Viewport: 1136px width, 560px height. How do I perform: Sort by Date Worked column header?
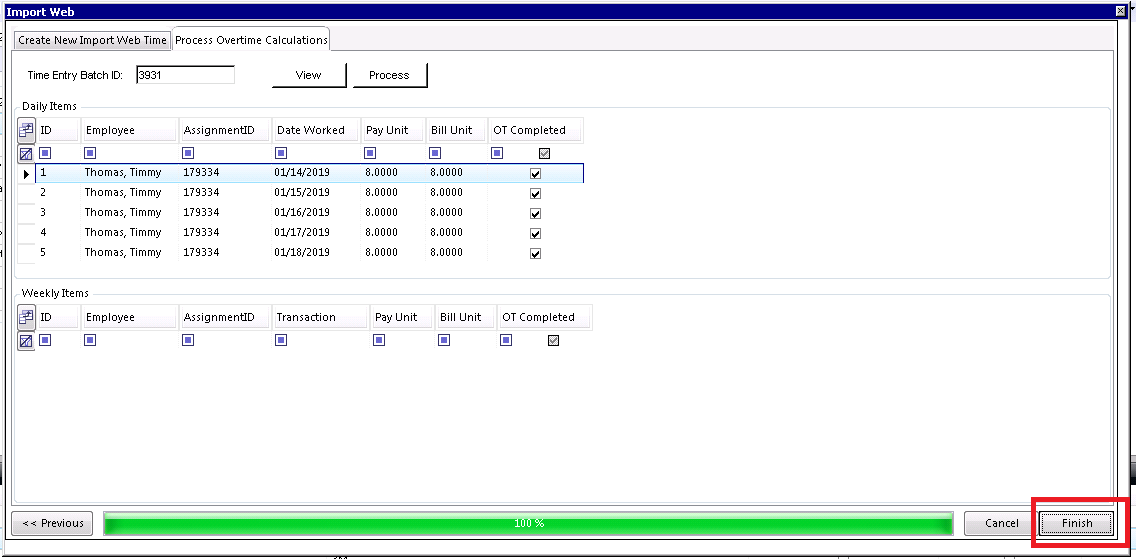pos(316,130)
